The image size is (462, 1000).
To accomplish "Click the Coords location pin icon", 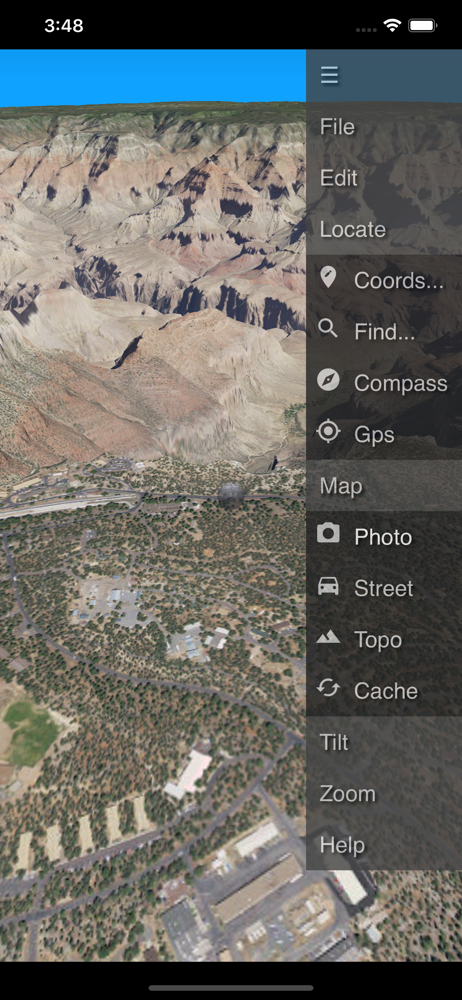I will 328,278.
